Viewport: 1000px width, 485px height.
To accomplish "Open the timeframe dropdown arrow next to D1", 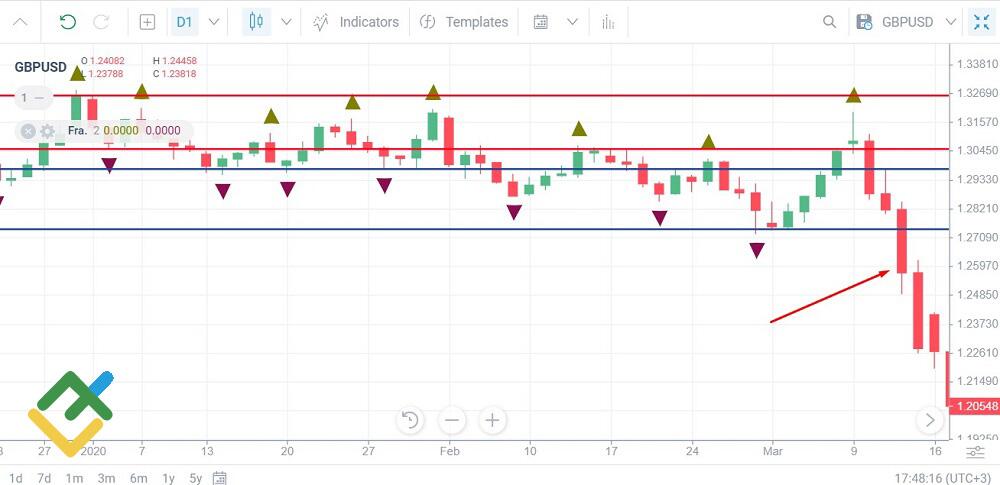I will click(x=214, y=22).
